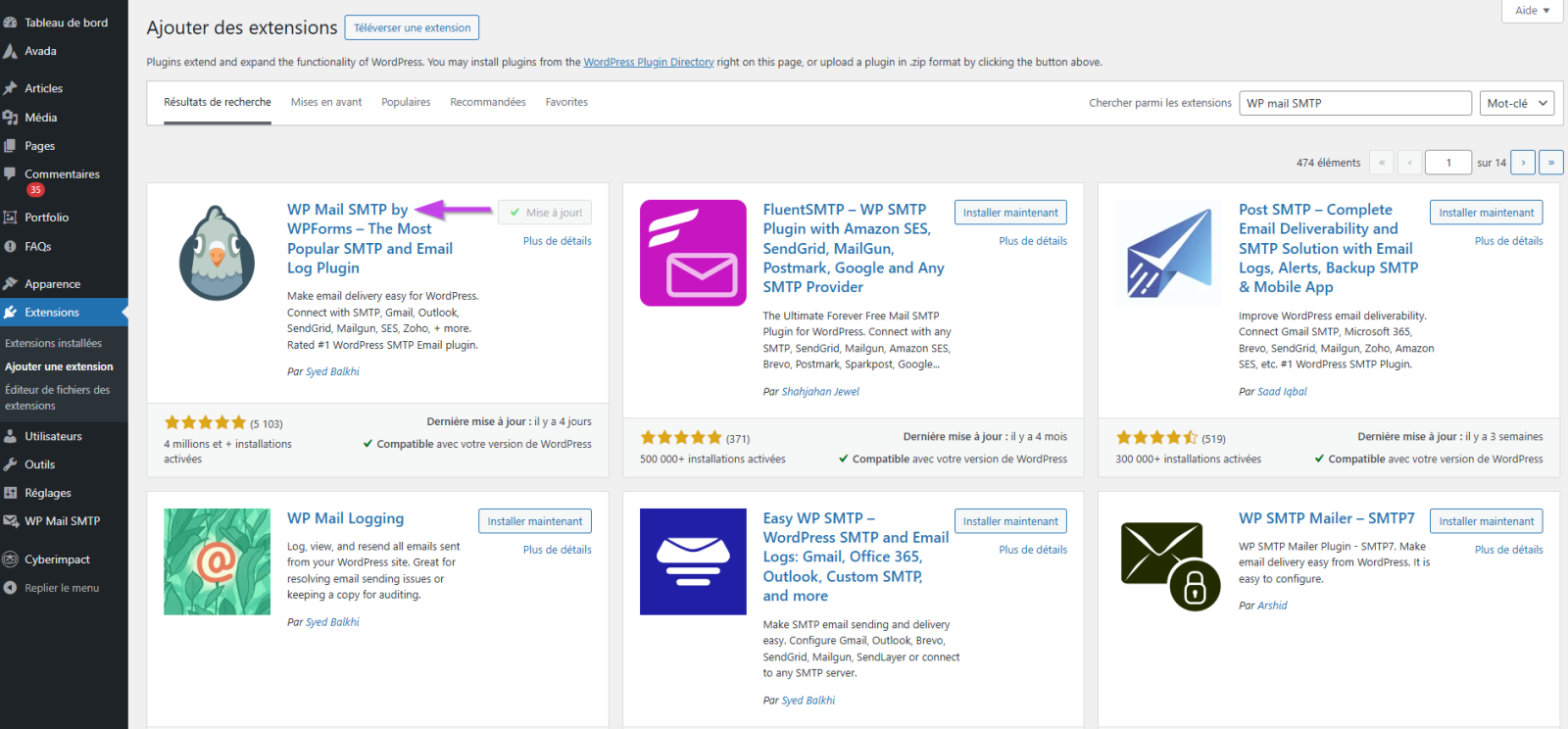Click author Arshid link

coord(1272,606)
